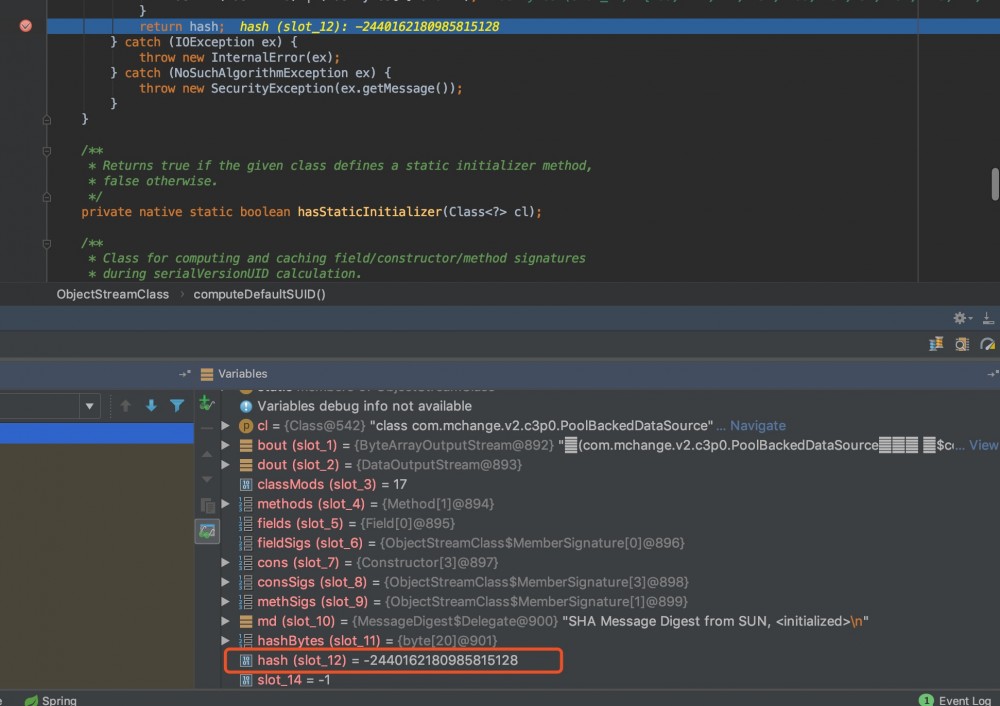This screenshot has height=706, width=1000.
Task: Open the evaluate expression icon
Action: (x=962, y=344)
